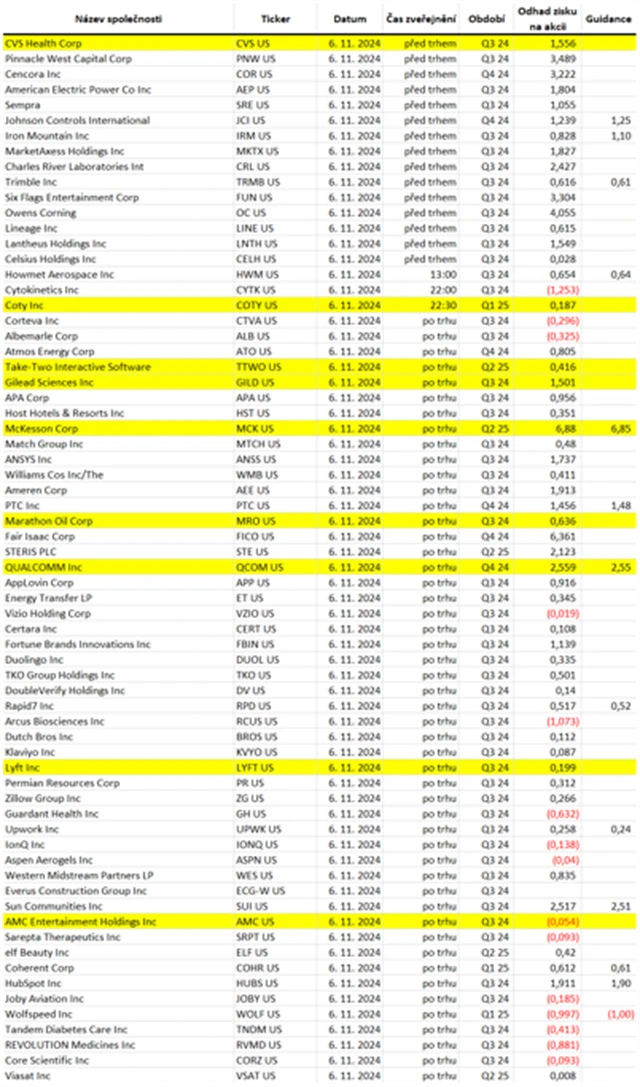
Task: Select the Datum column header
Action: pos(350,19)
